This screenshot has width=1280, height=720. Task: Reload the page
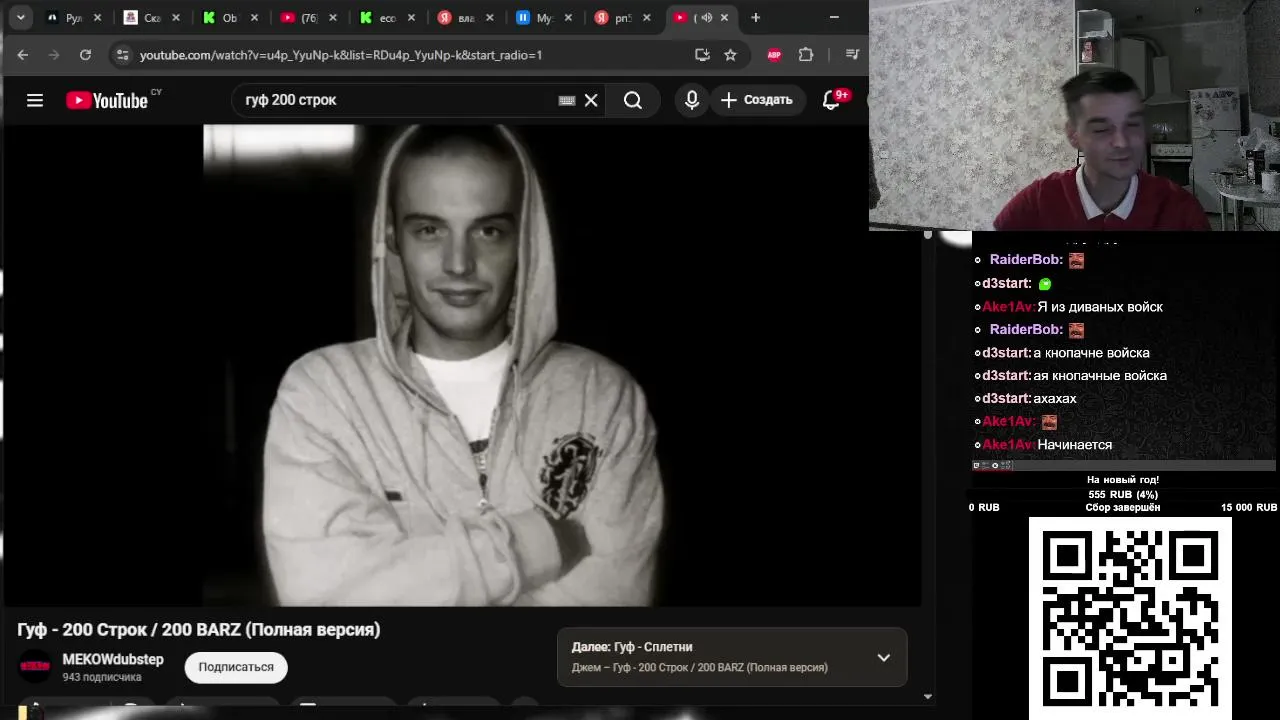pos(85,55)
